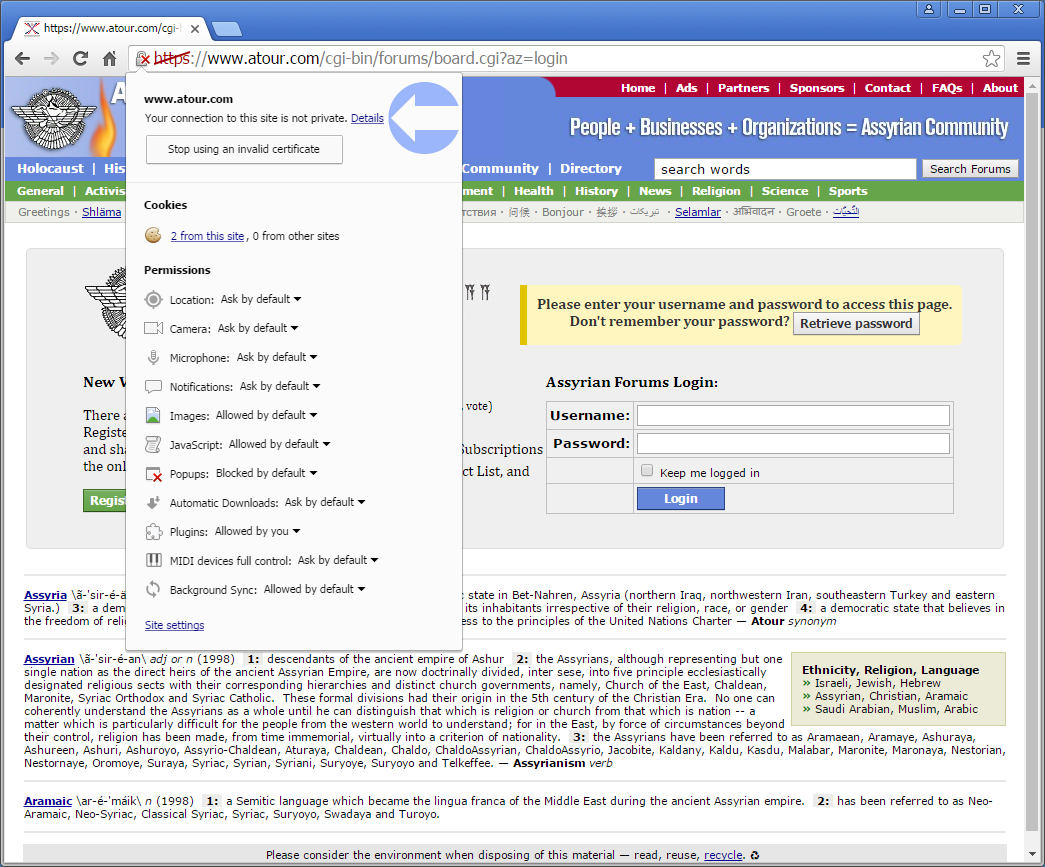Screen dimensions: 1045x867
Task: Open the Aramaic definition link
Action: tap(48, 801)
